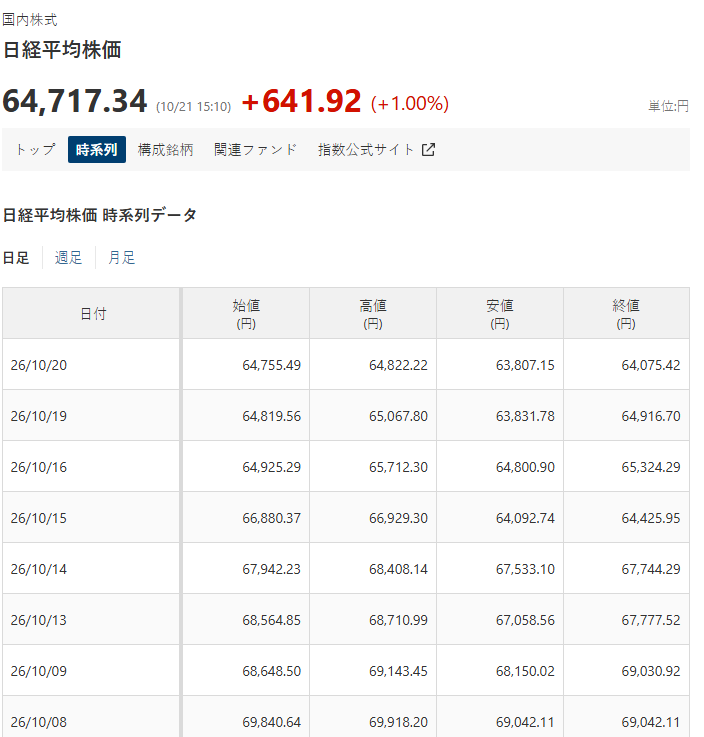Click the opening value 68,564.85
704x737 pixels.
[272, 620]
